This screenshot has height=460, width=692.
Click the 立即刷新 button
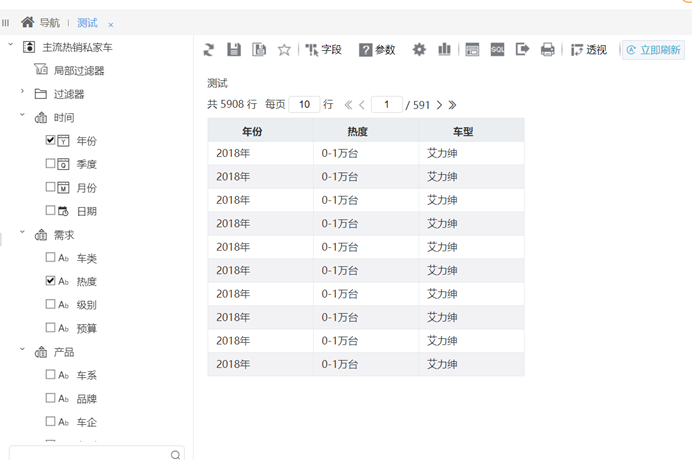click(653, 50)
